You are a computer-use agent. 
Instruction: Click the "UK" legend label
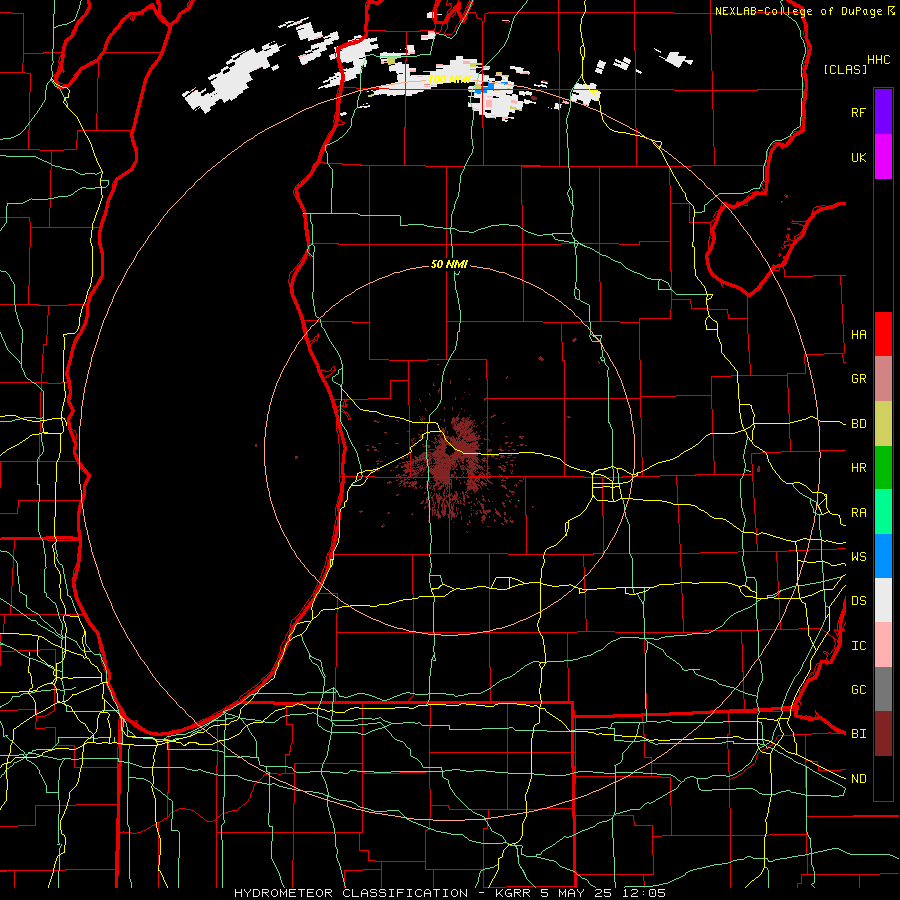[x=858, y=157]
